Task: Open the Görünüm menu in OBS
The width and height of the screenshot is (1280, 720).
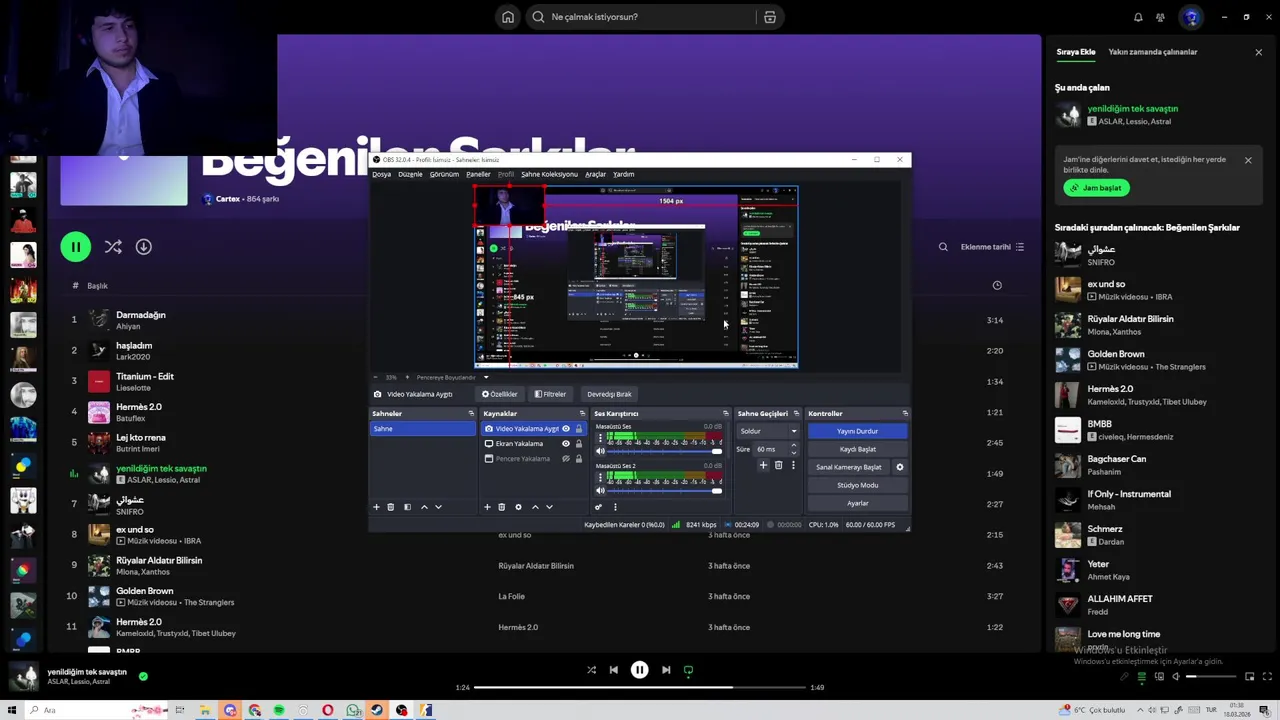Action: pos(444,174)
